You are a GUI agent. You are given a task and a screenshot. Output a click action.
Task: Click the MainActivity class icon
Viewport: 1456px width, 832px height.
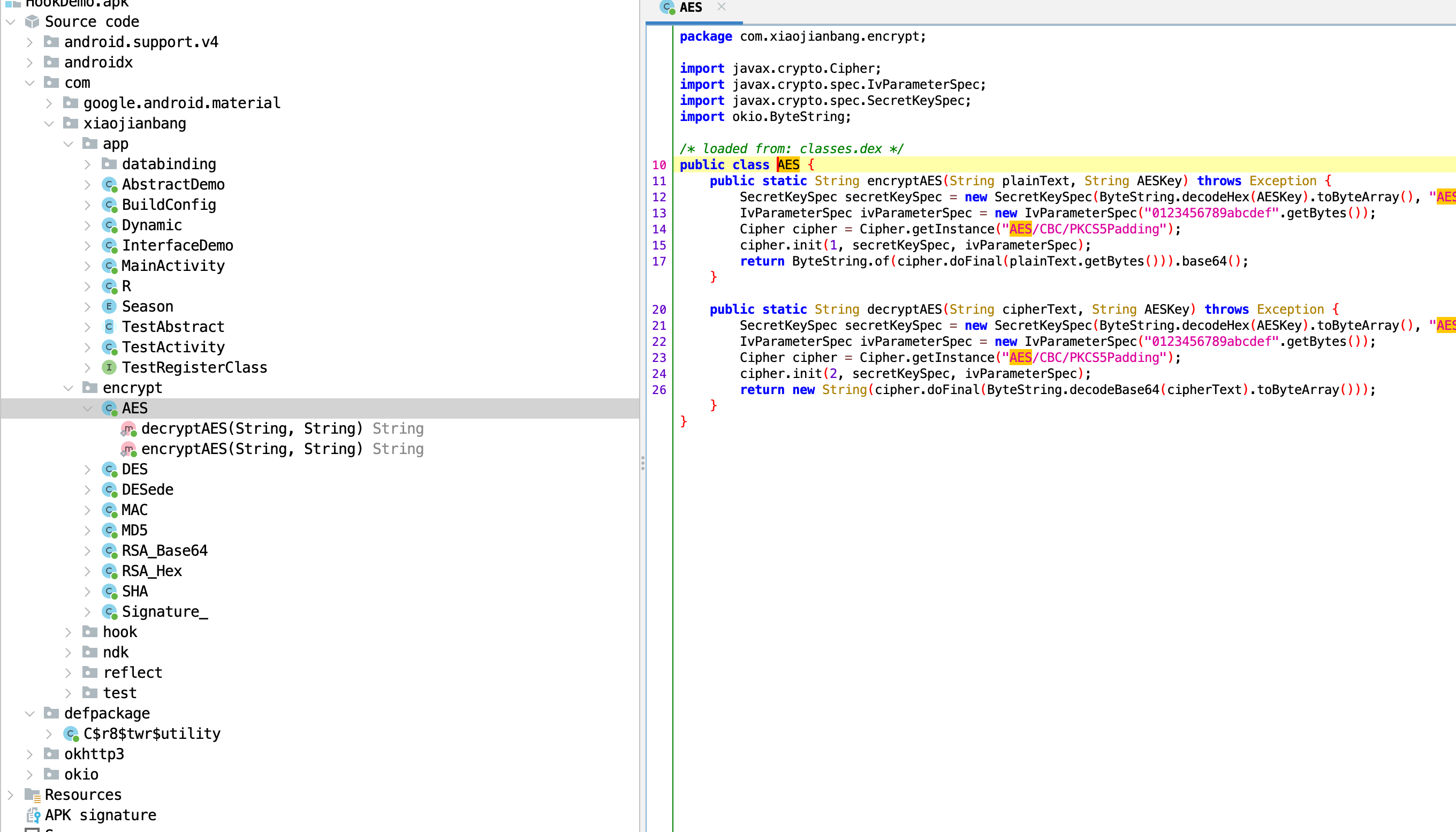pyautogui.click(x=109, y=266)
